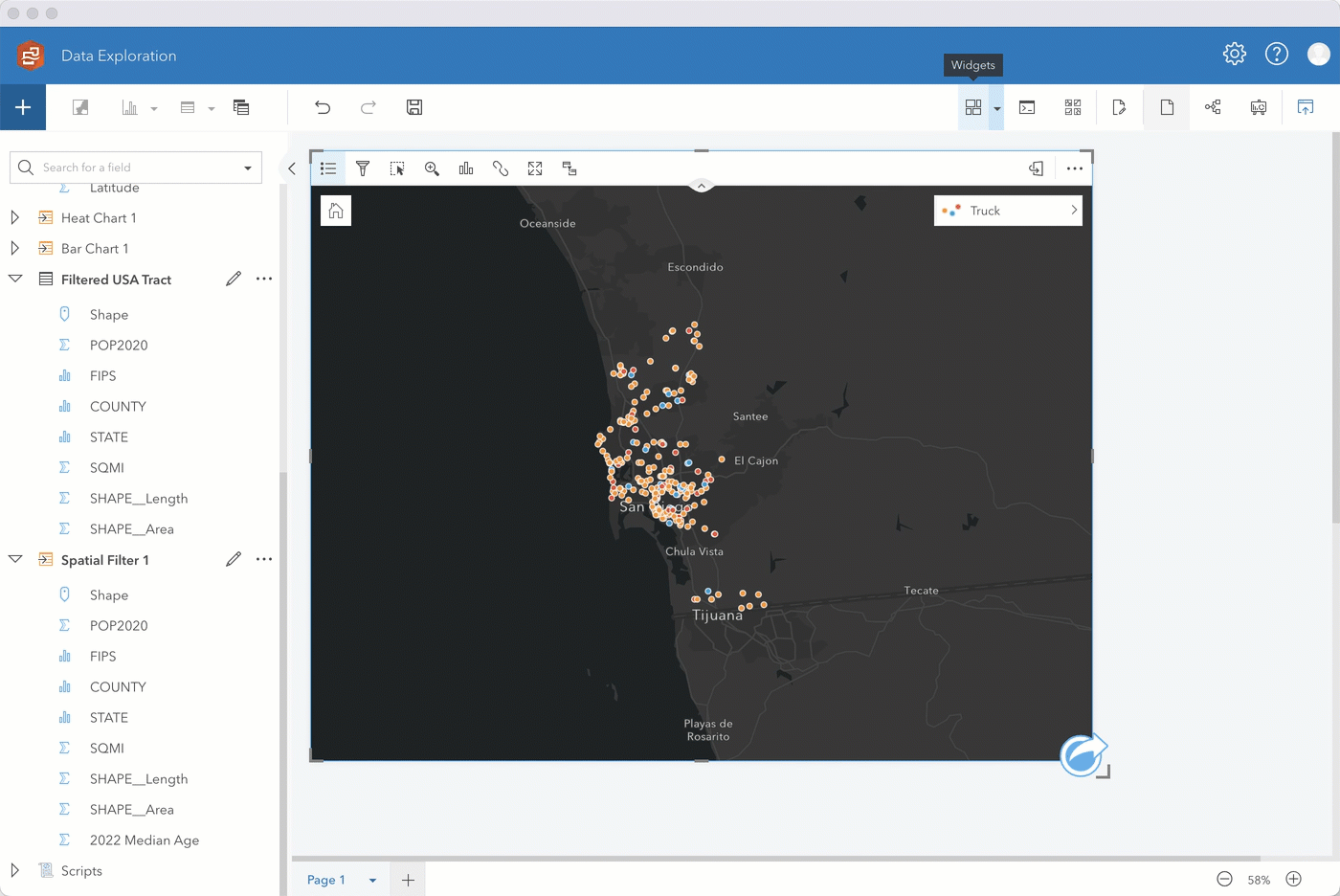The height and width of the screenshot is (896, 1340).
Task: Rename the Filtered USA Tract dataset
Action: click(234, 279)
